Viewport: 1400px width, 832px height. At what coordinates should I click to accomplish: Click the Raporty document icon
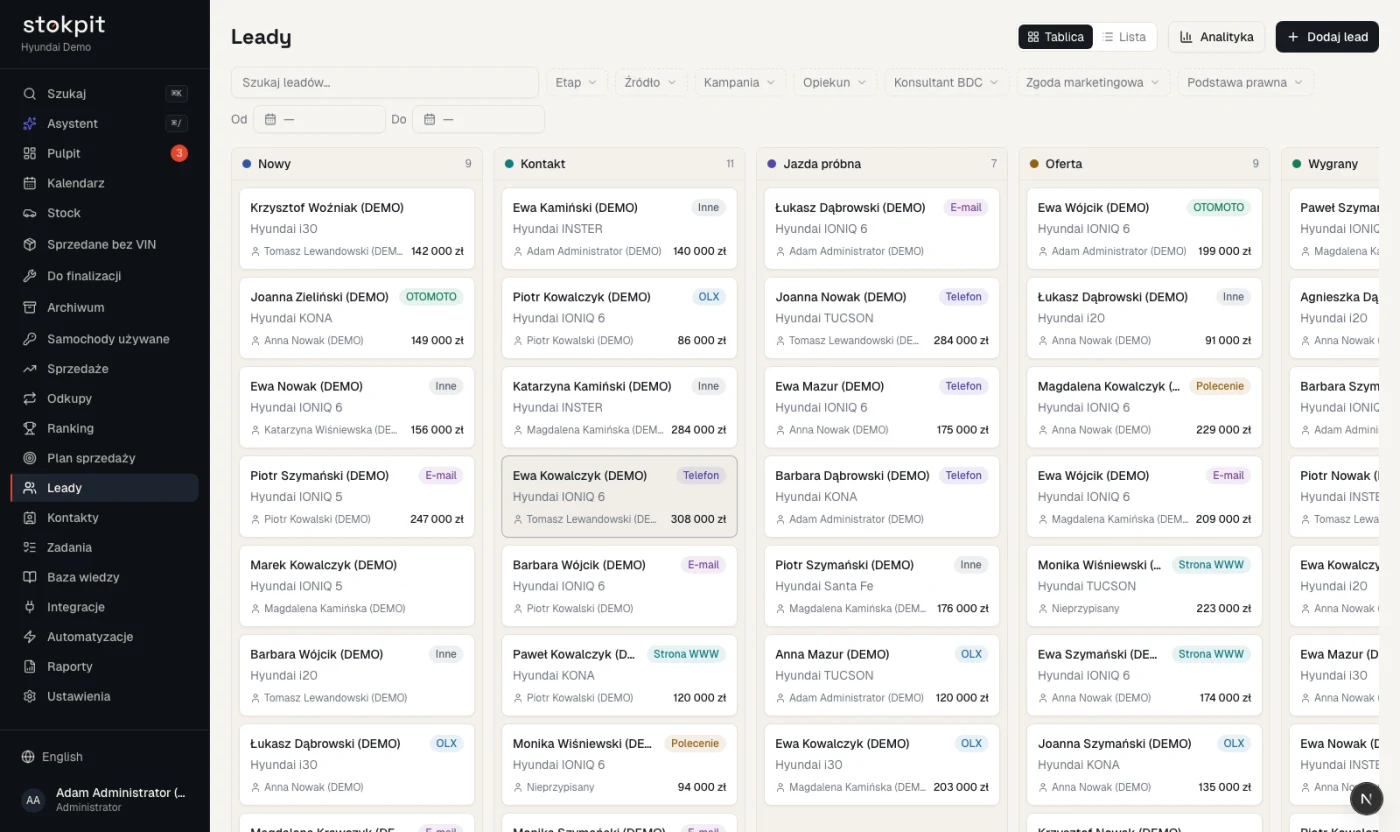pos(29,667)
